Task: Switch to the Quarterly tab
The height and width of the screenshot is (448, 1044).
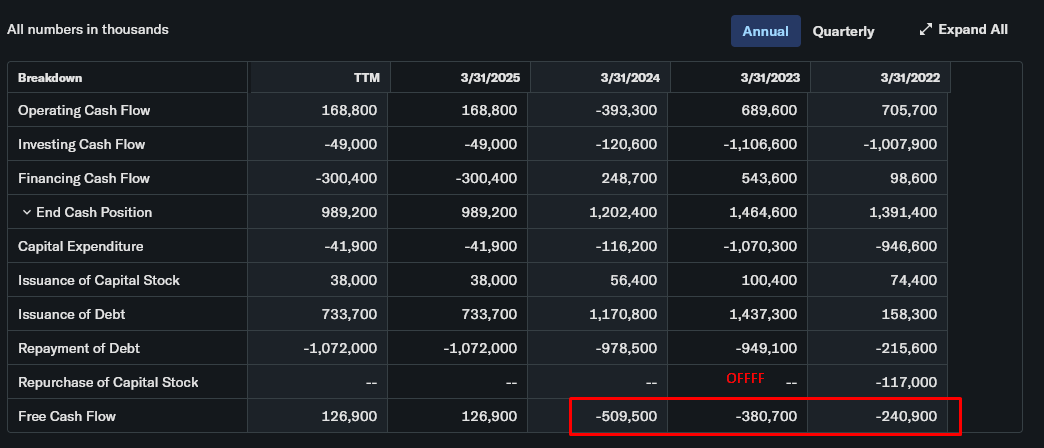Action: tap(843, 31)
